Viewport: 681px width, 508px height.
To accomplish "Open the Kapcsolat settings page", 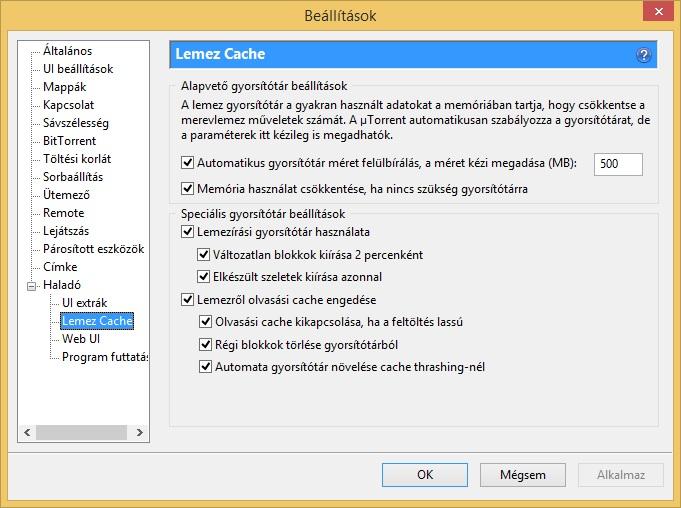I will pyautogui.click(x=68, y=105).
